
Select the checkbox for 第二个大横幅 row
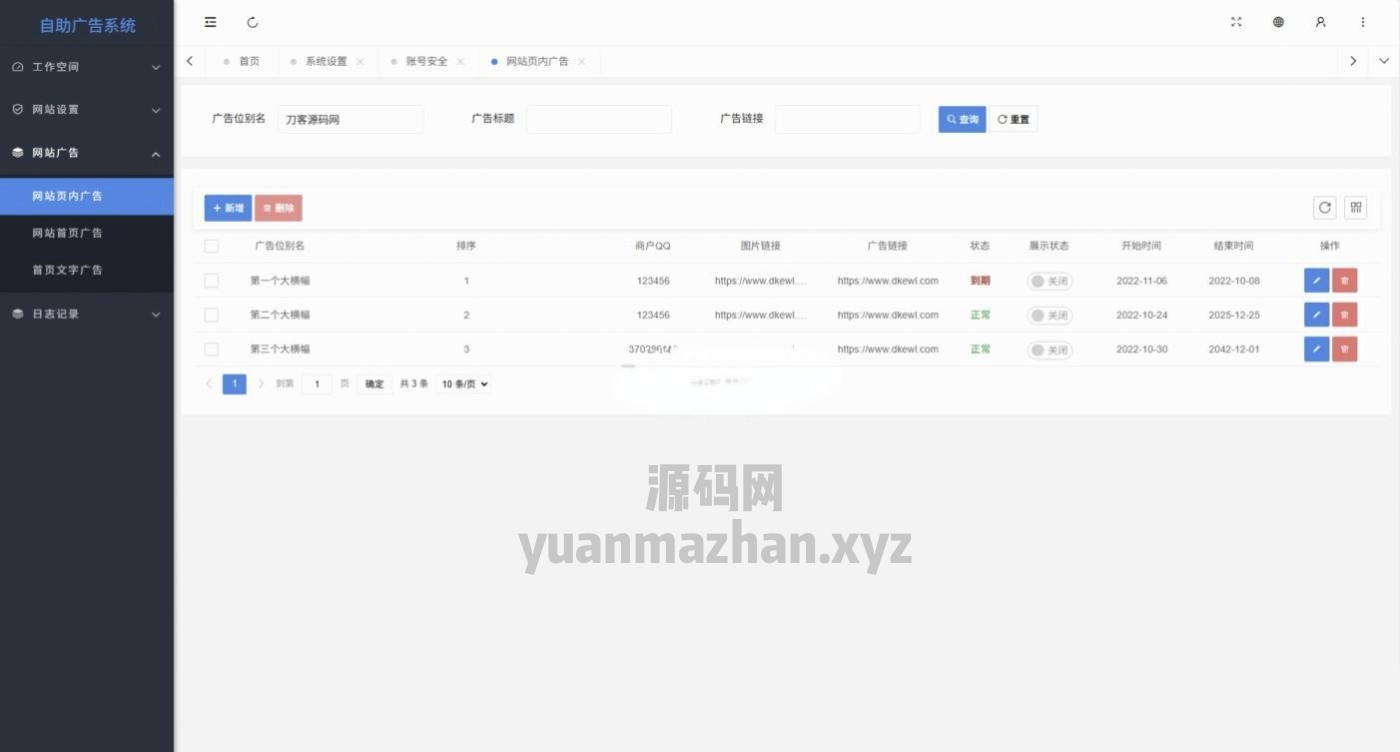211,315
